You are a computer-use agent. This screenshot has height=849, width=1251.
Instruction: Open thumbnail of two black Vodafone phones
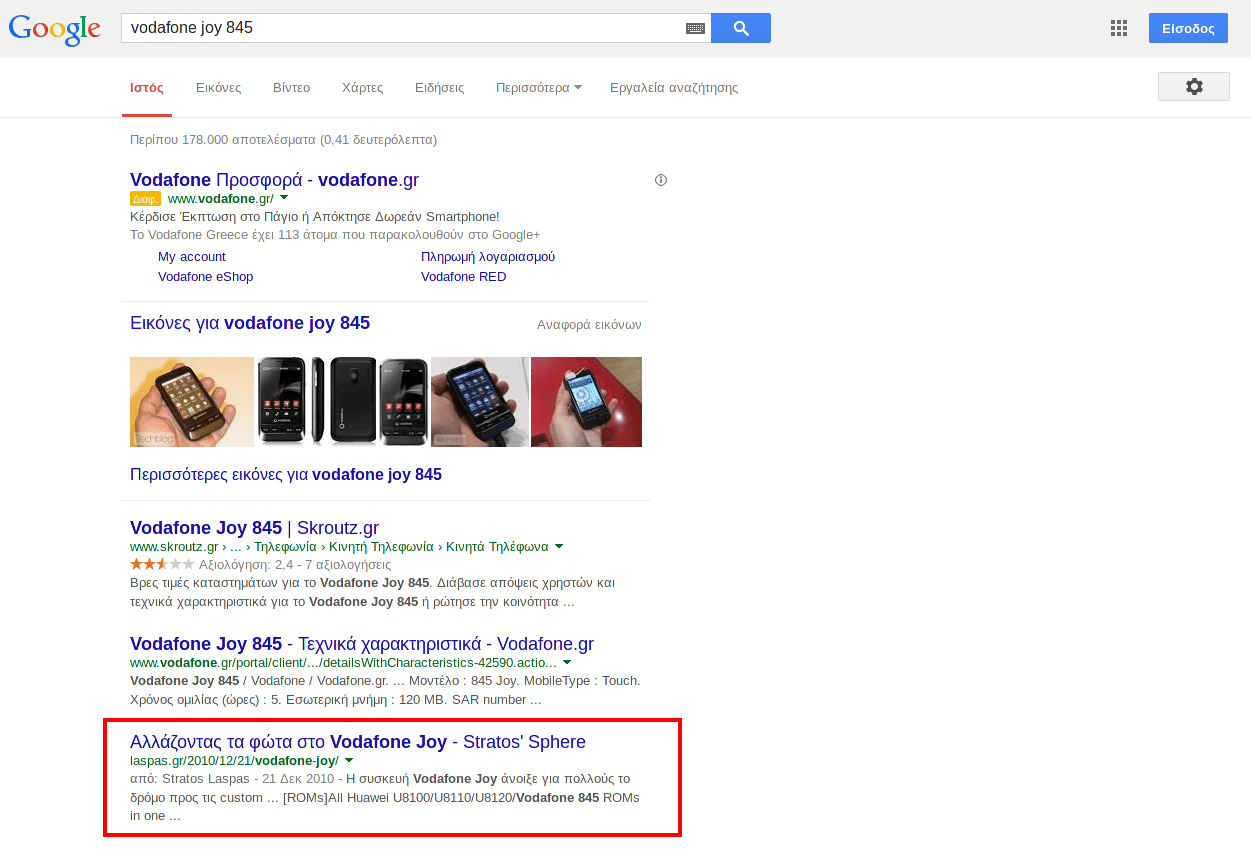point(318,401)
